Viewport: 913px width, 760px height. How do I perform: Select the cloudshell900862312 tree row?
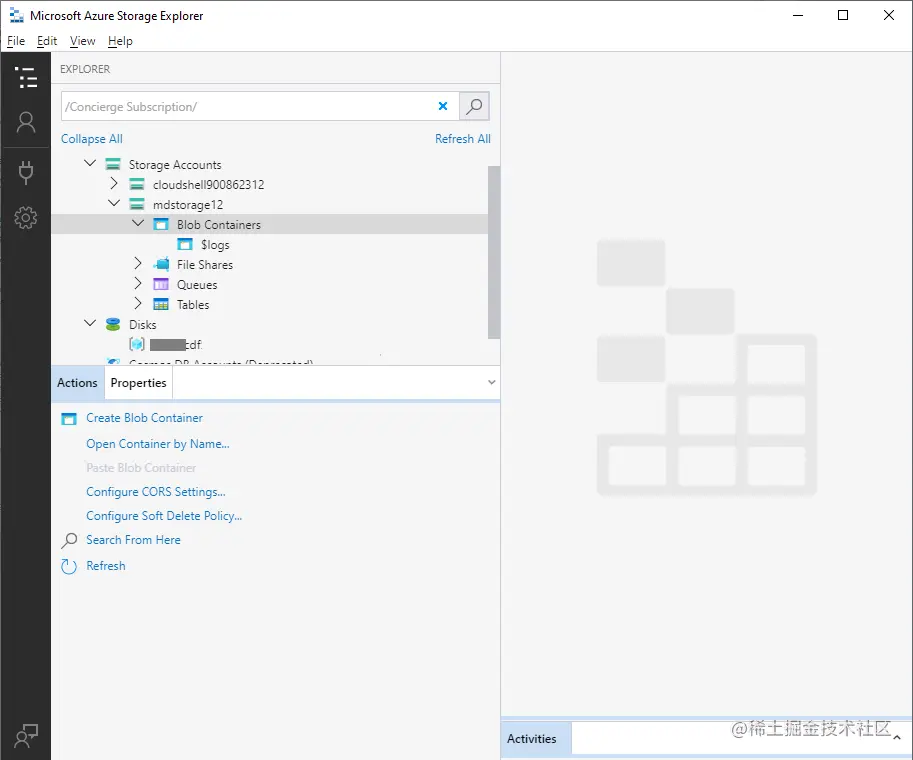point(270,185)
